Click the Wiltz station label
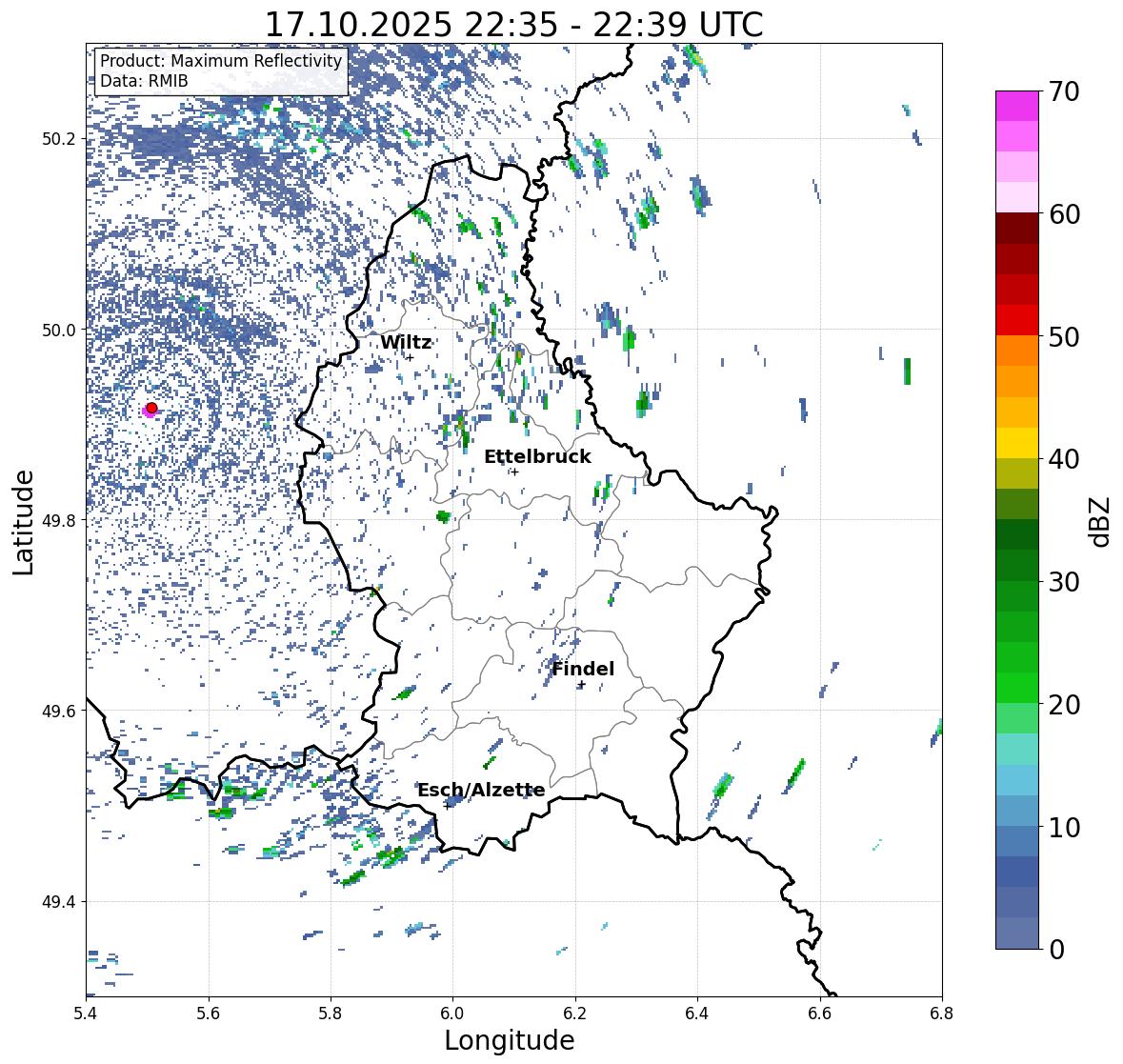 406,342
